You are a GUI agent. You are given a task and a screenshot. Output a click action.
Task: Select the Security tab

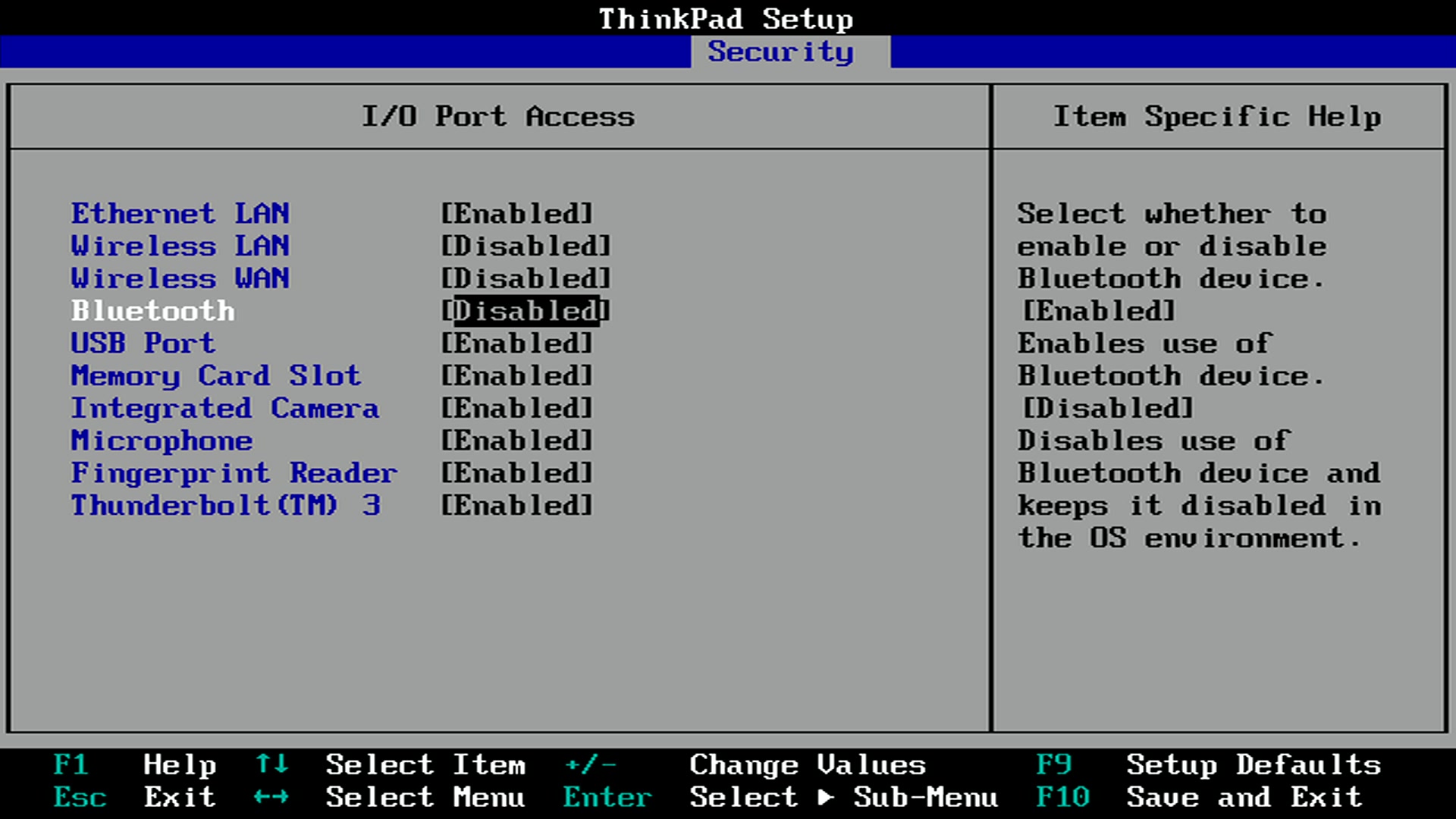[x=790, y=52]
